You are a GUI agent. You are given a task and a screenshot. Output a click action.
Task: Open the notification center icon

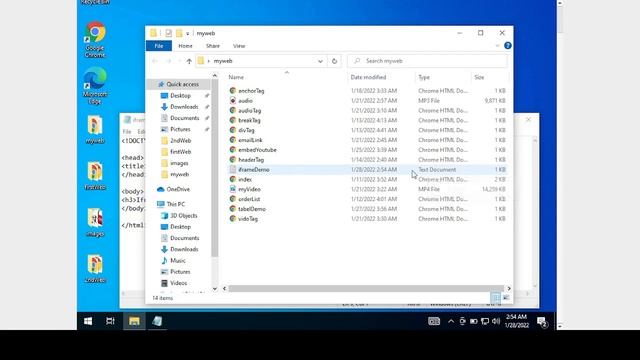point(542,322)
